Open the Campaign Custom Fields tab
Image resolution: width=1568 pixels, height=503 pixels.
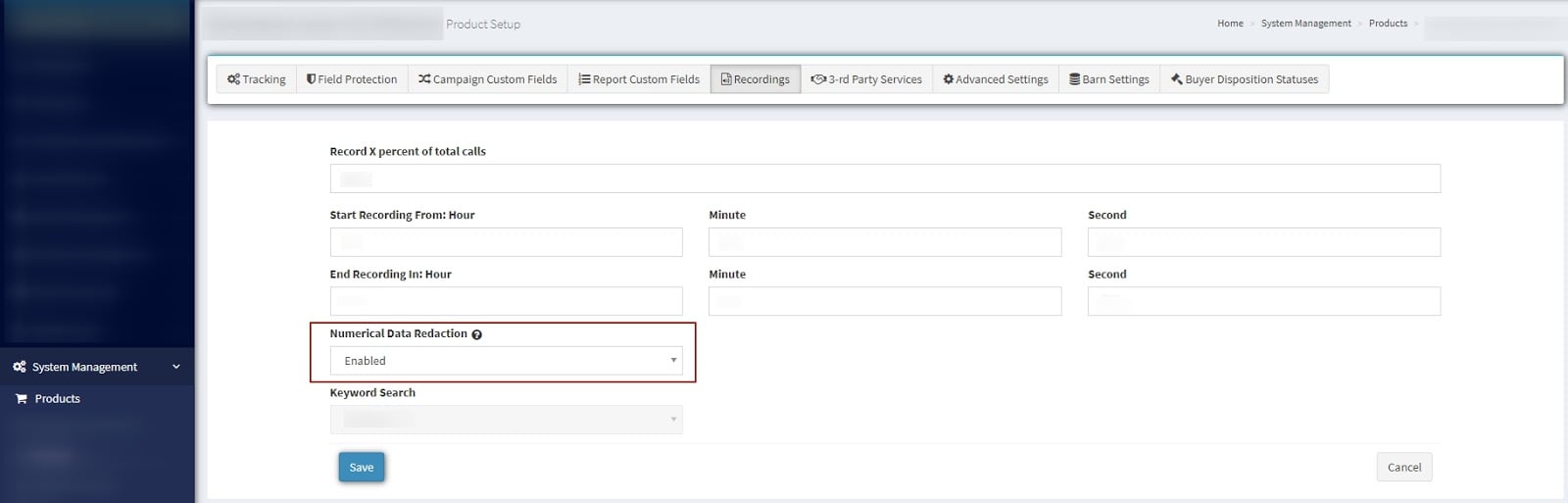click(487, 79)
